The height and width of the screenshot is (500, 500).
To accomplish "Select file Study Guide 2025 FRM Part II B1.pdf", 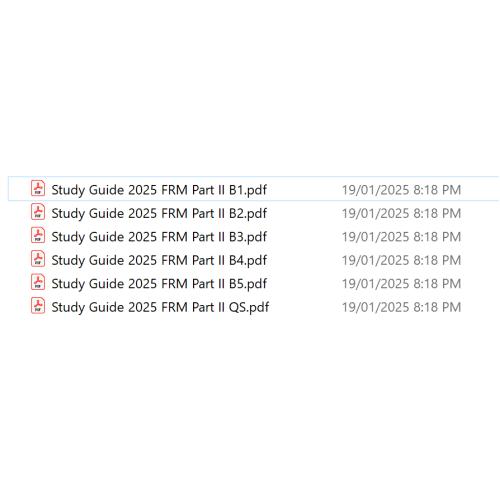I will click(159, 190).
